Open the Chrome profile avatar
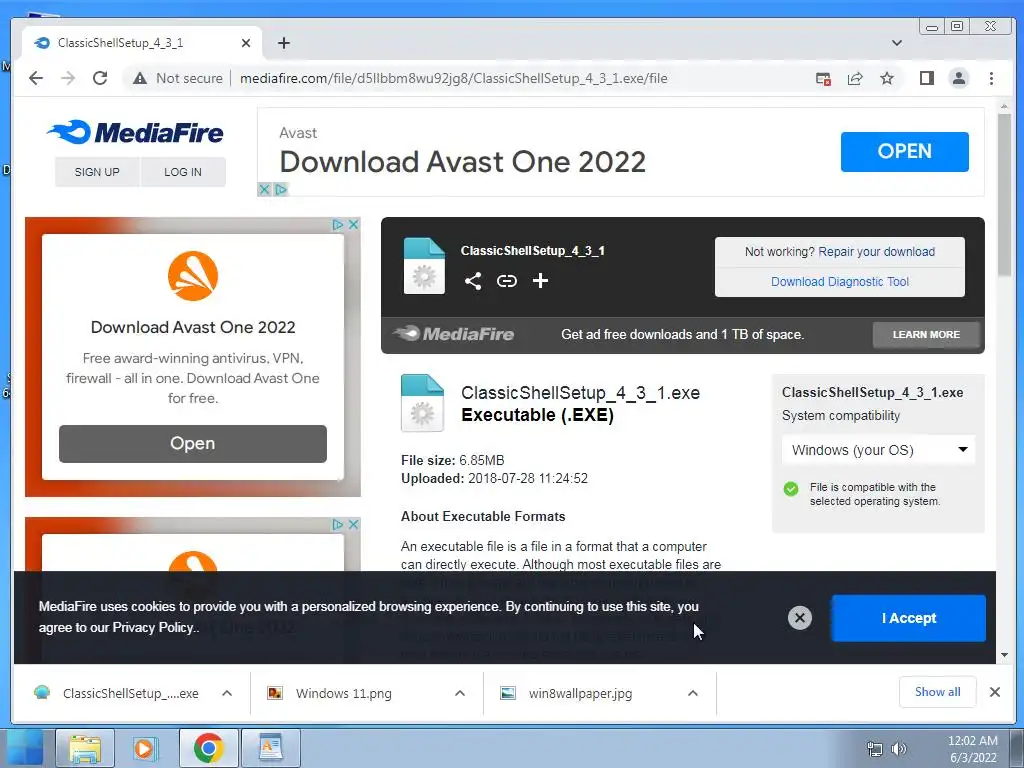 (x=959, y=78)
